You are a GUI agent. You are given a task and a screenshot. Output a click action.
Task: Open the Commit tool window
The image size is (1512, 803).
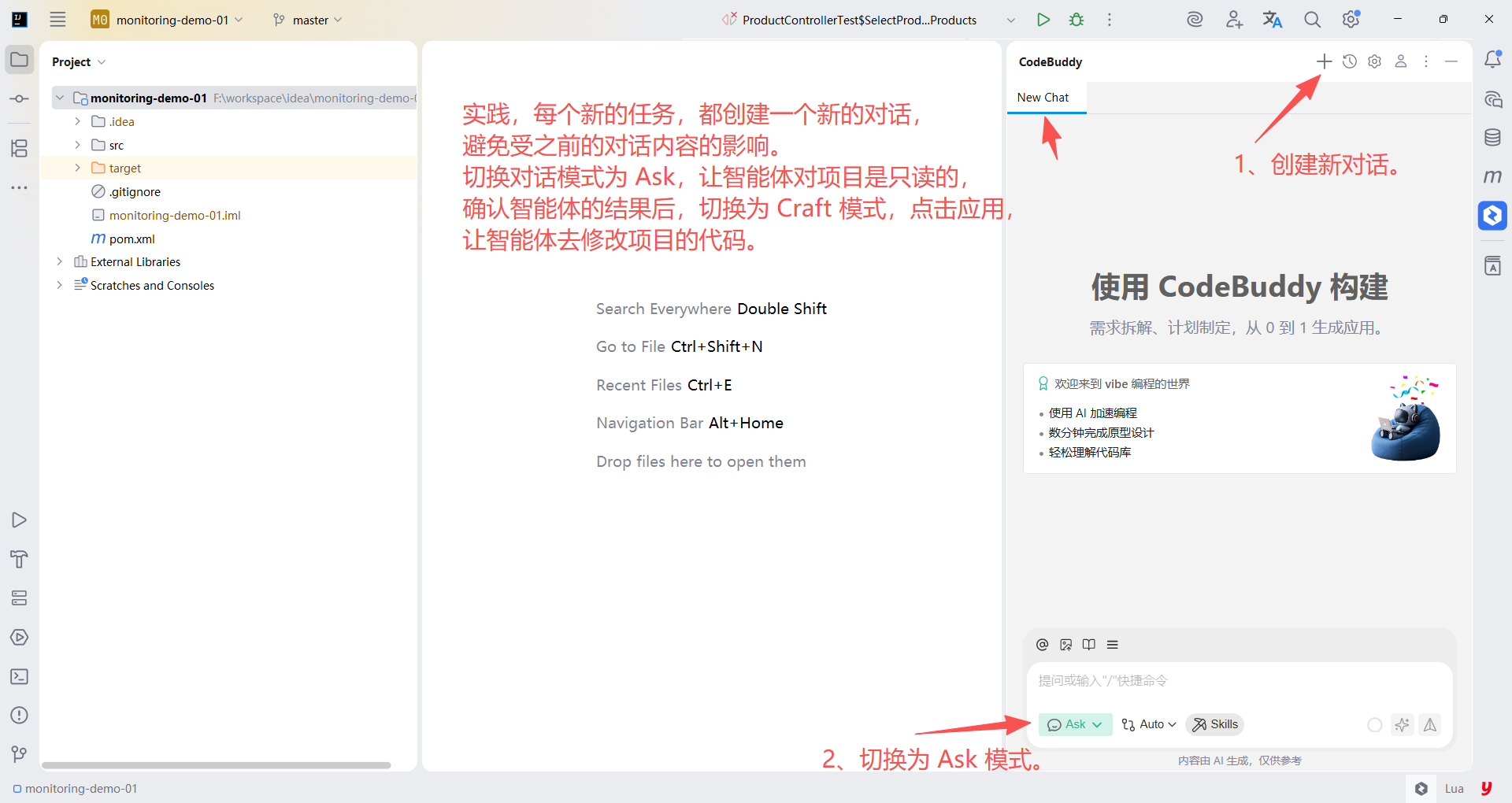pos(20,99)
